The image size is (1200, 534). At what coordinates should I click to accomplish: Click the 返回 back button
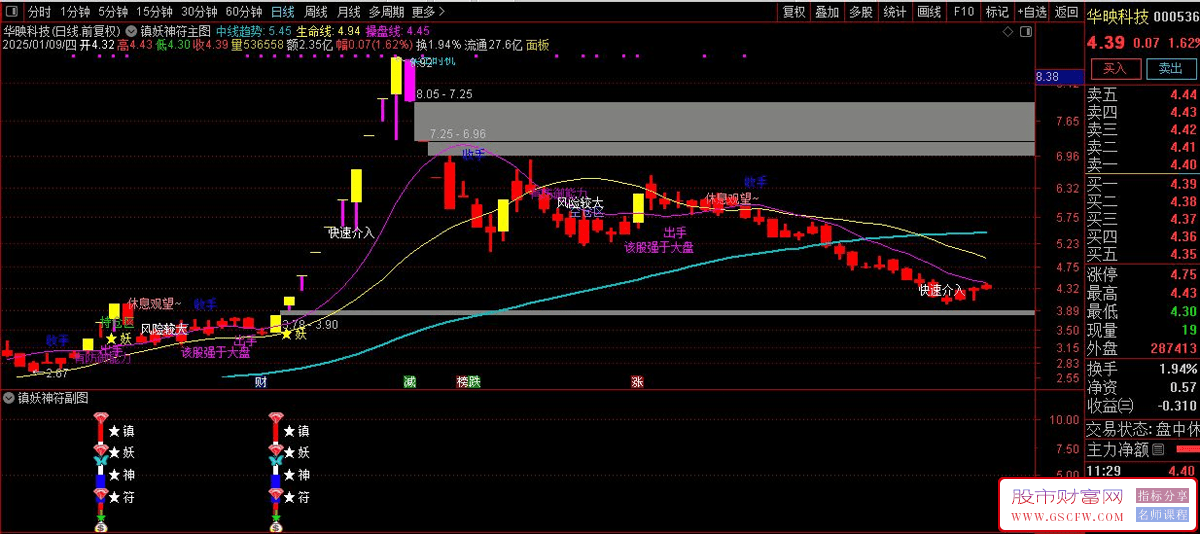coord(1066,12)
